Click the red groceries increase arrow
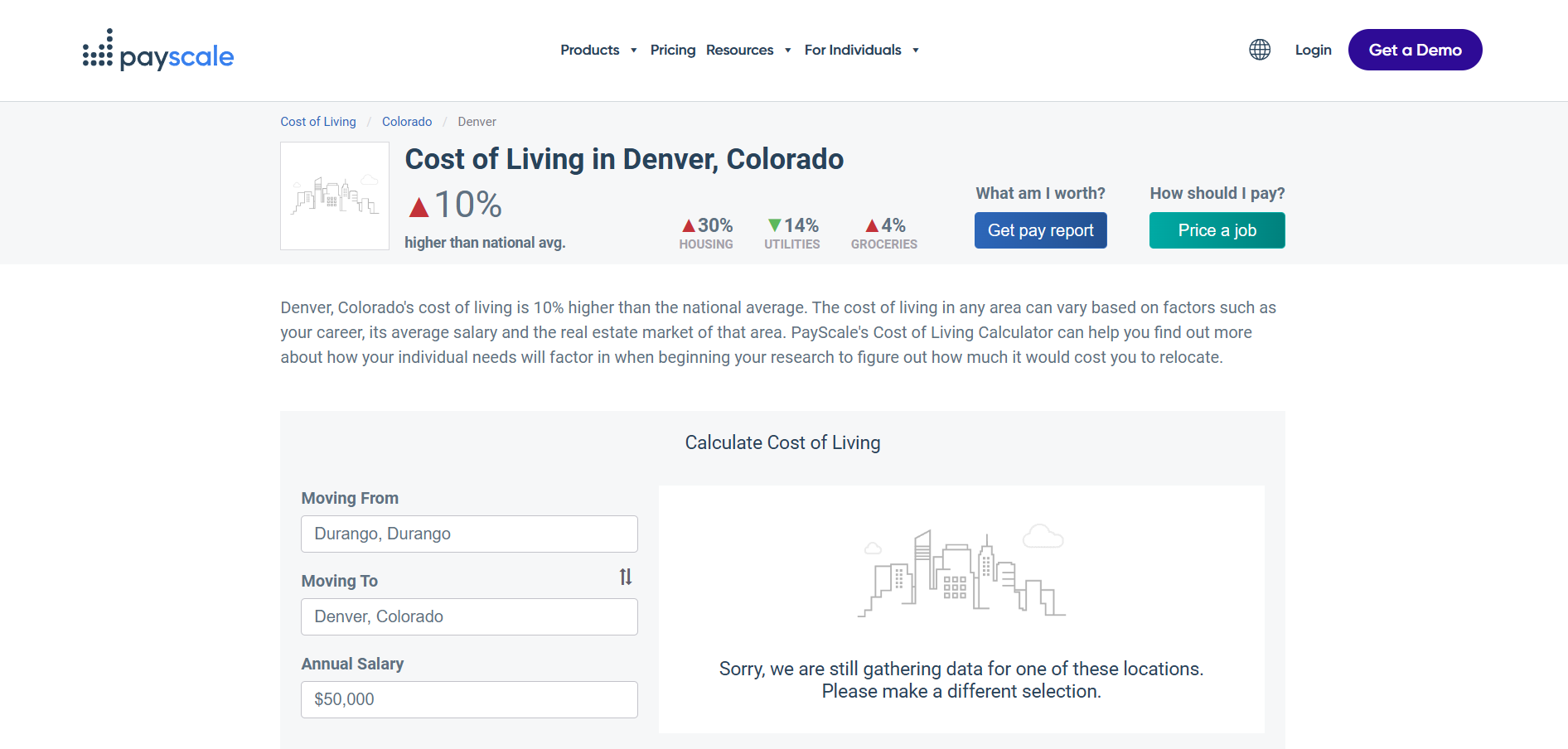Viewport: 1568px width, 749px height. 872,225
